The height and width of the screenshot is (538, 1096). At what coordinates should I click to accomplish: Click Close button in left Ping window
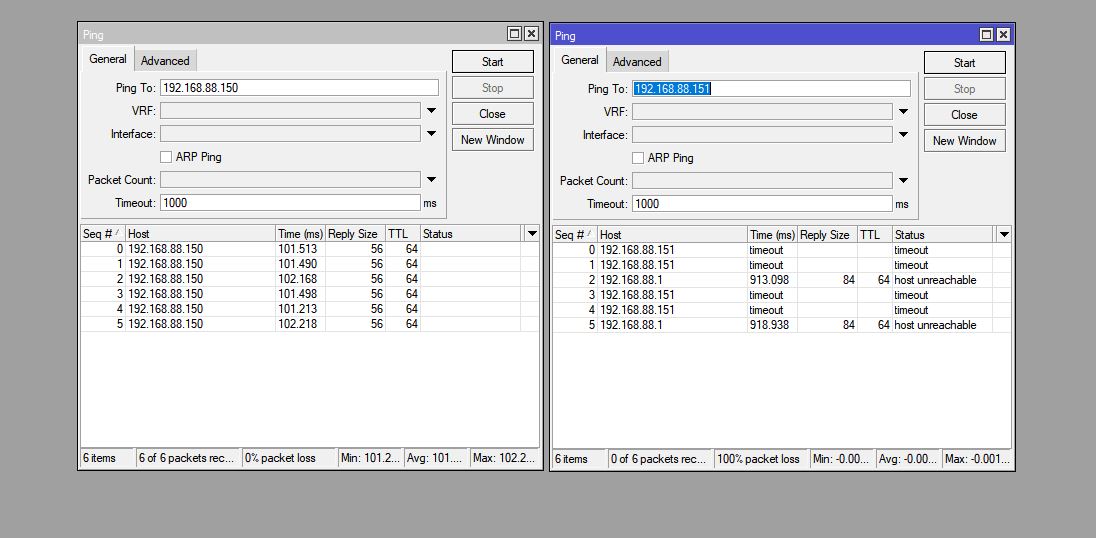pos(492,114)
